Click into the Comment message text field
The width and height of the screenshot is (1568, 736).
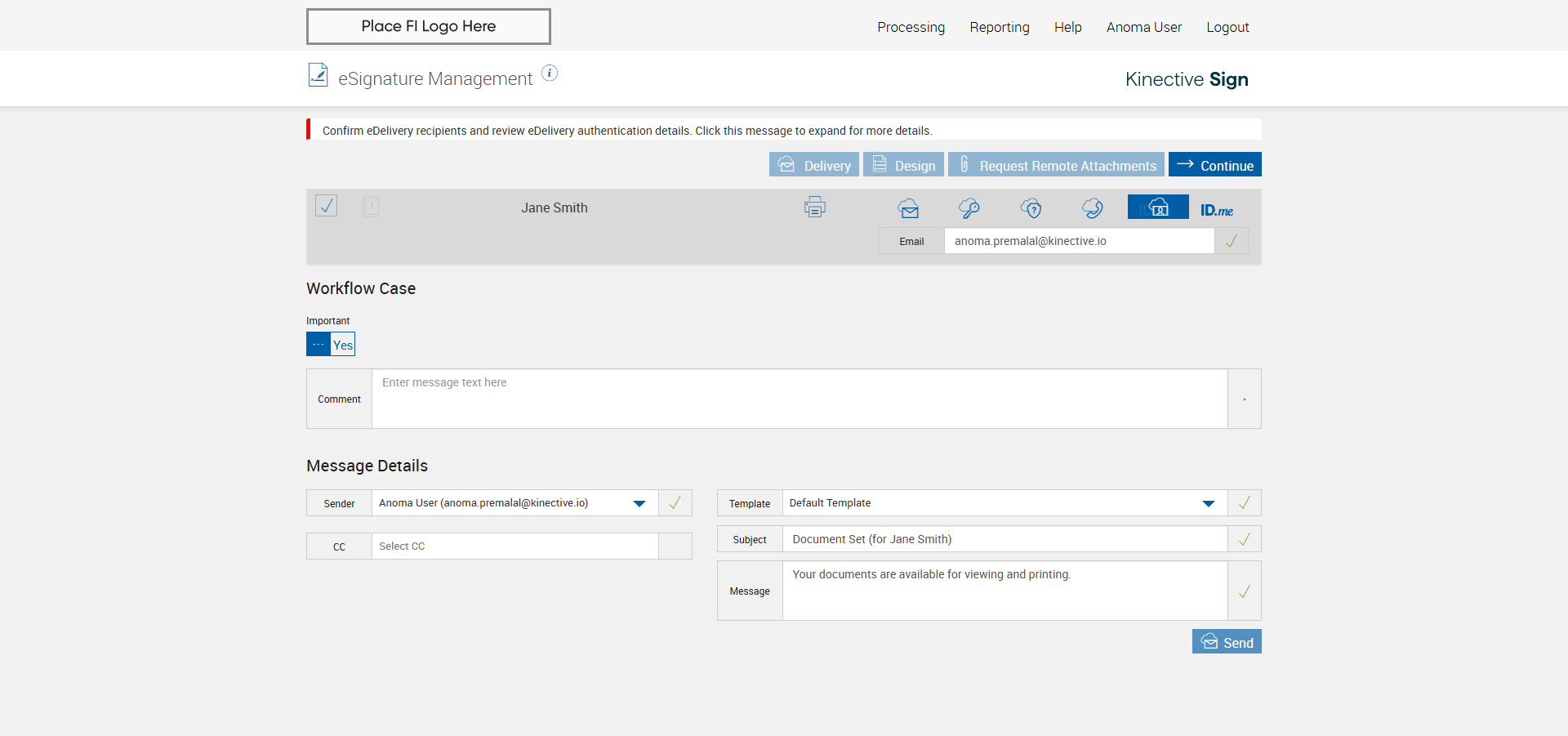pos(799,399)
